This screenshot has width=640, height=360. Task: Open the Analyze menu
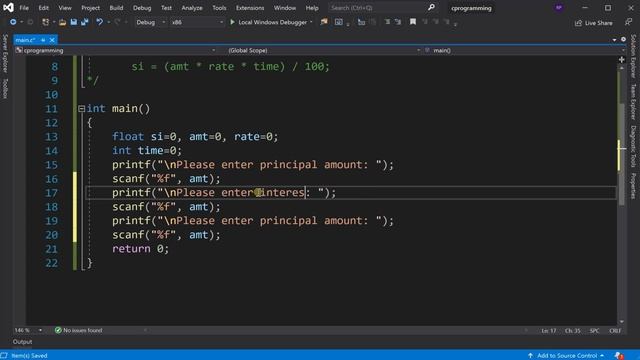point(192,8)
